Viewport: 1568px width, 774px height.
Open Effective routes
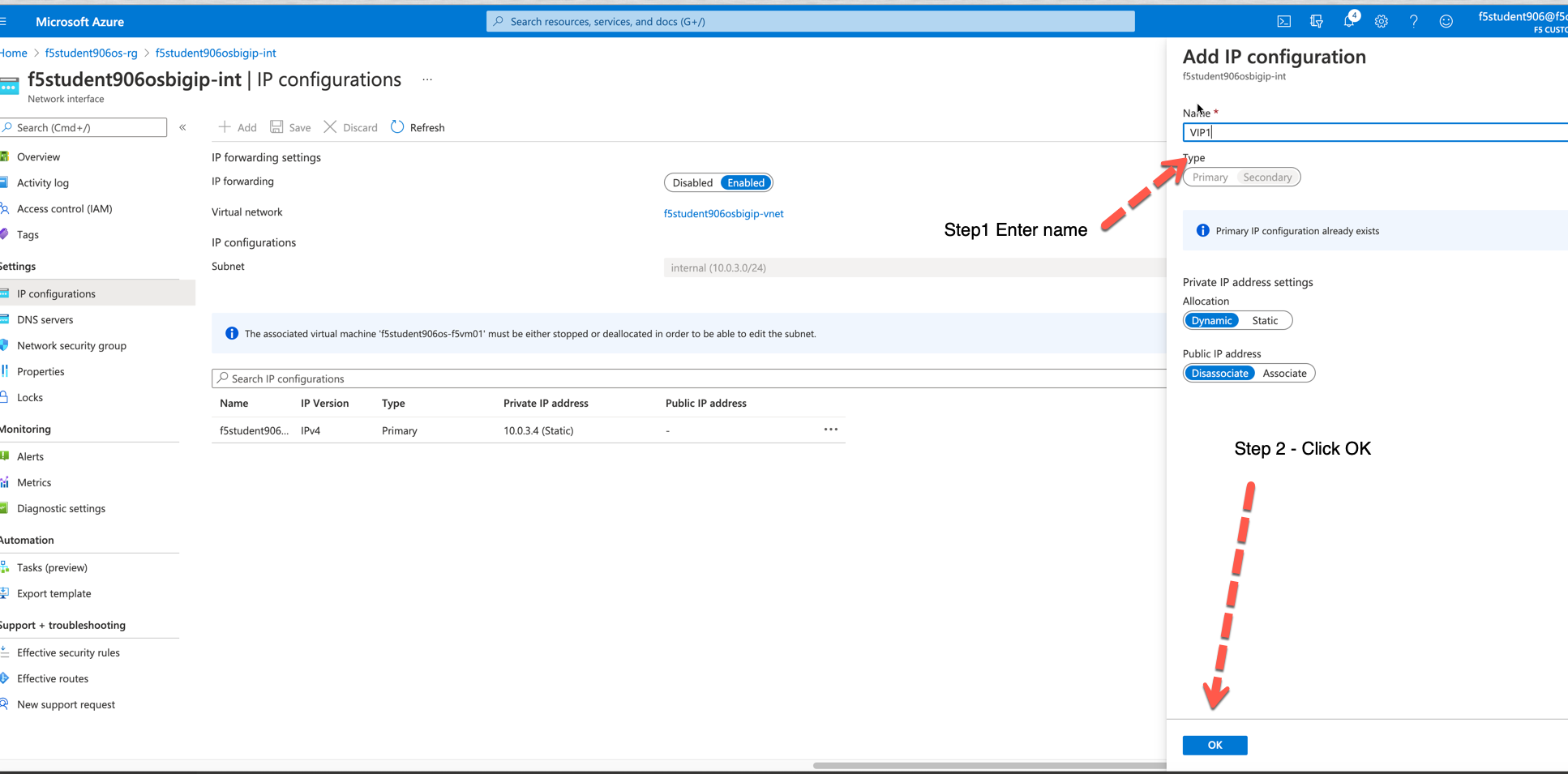pos(53,678)
